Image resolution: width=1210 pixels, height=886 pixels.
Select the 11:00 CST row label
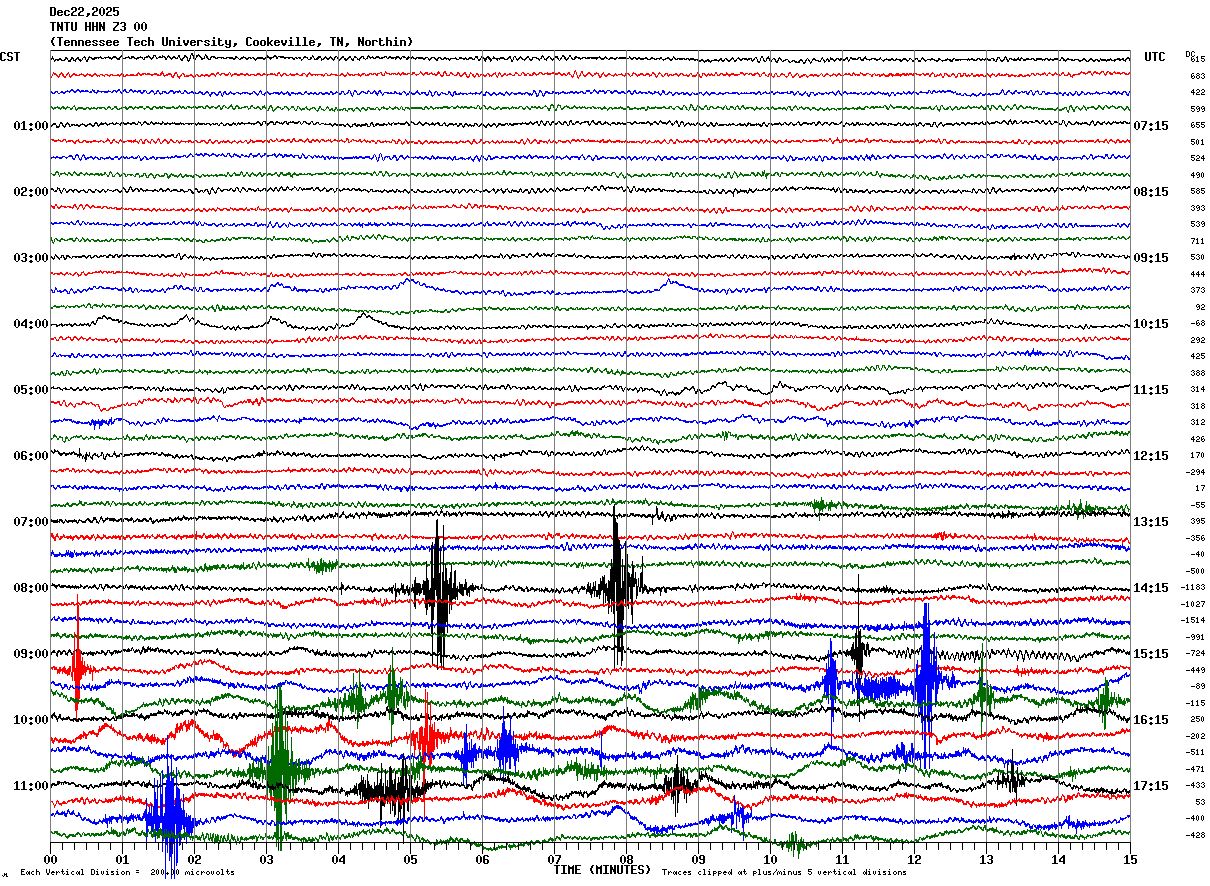tap(31, 786)
